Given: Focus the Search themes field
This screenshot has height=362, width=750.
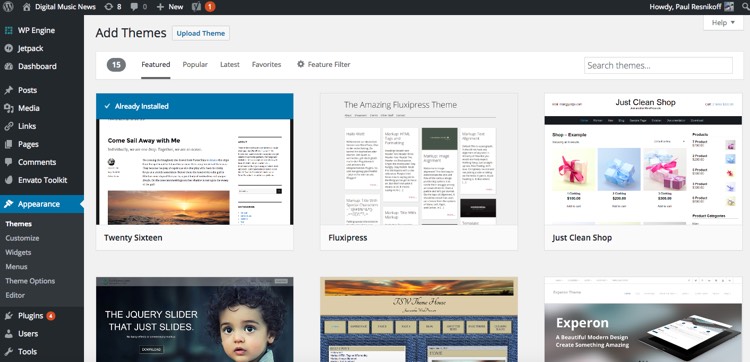Looking at the screenshot, I should coord(658,66).
